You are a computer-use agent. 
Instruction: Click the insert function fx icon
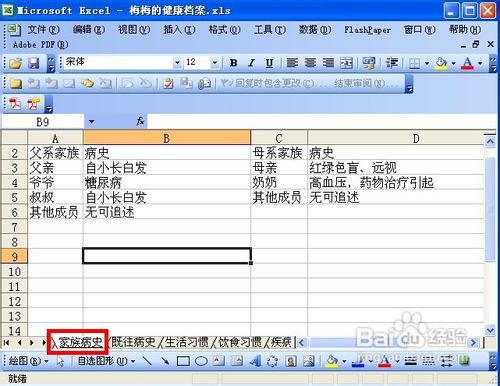(x=140, y=121)
